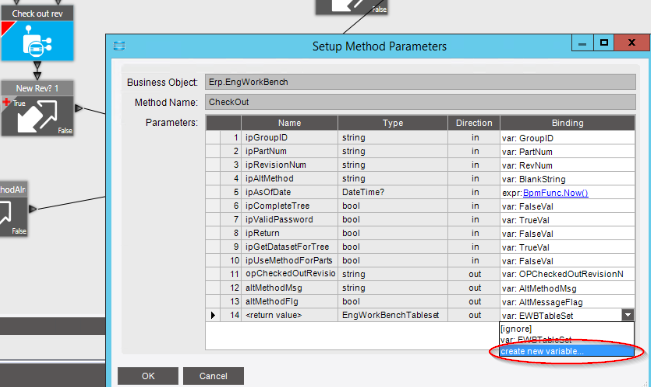Select the ipValidPassword parameter name
Viewport: 651px width, 387px height.
click(x=289, y=220)
